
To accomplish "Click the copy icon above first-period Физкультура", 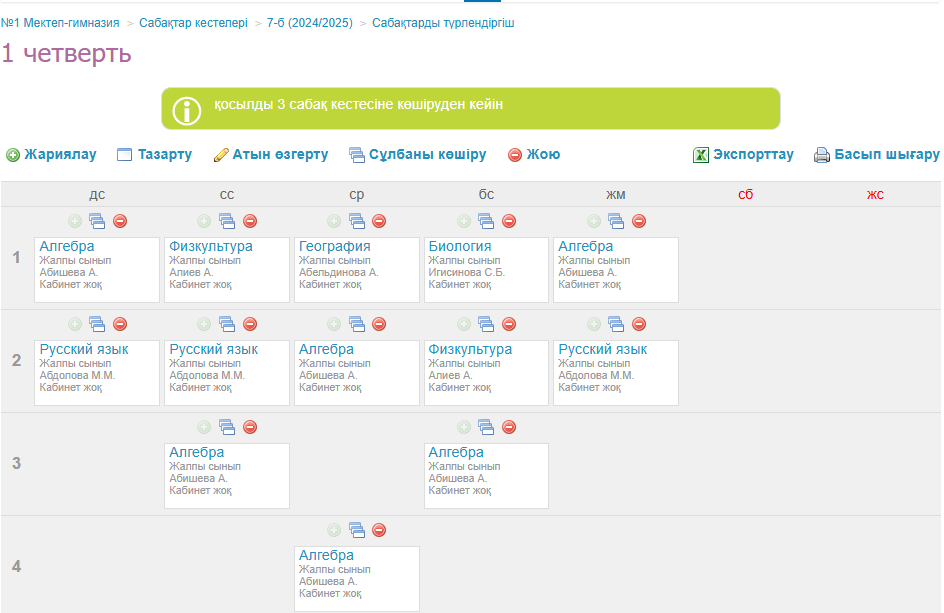I will (x=227, y=221).
